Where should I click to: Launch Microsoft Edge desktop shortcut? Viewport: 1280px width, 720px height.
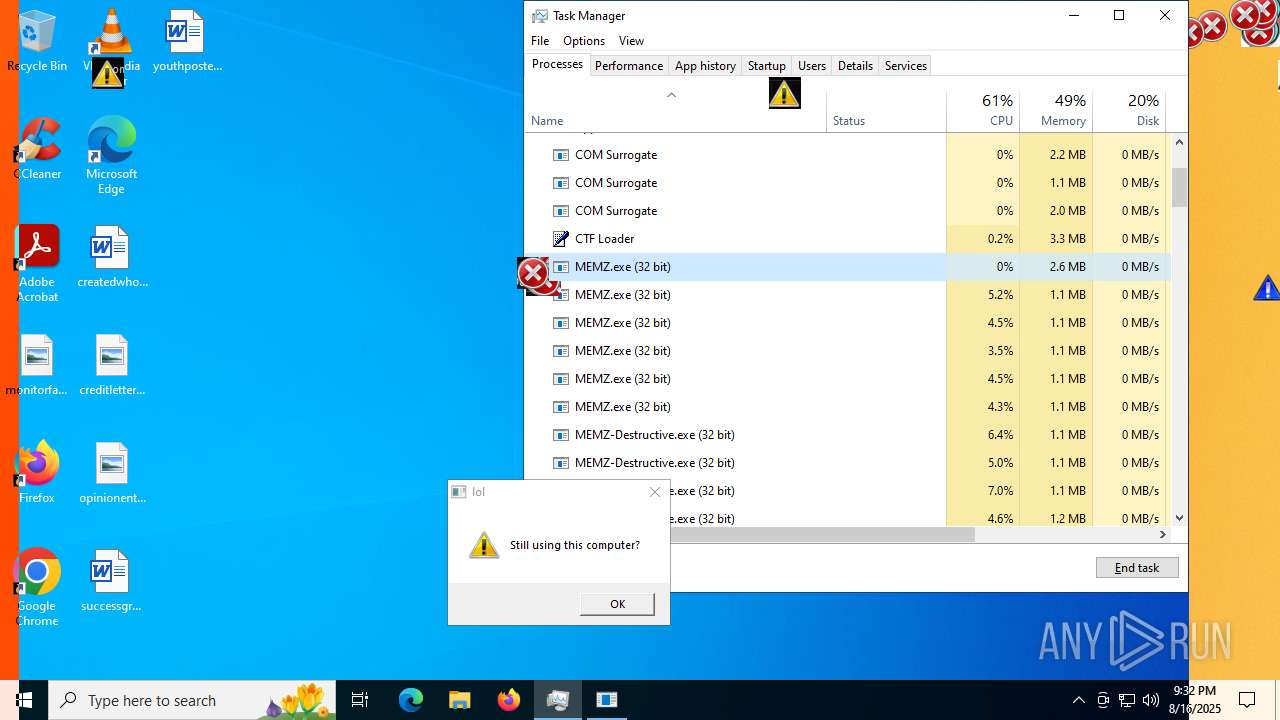pos(111,155)
